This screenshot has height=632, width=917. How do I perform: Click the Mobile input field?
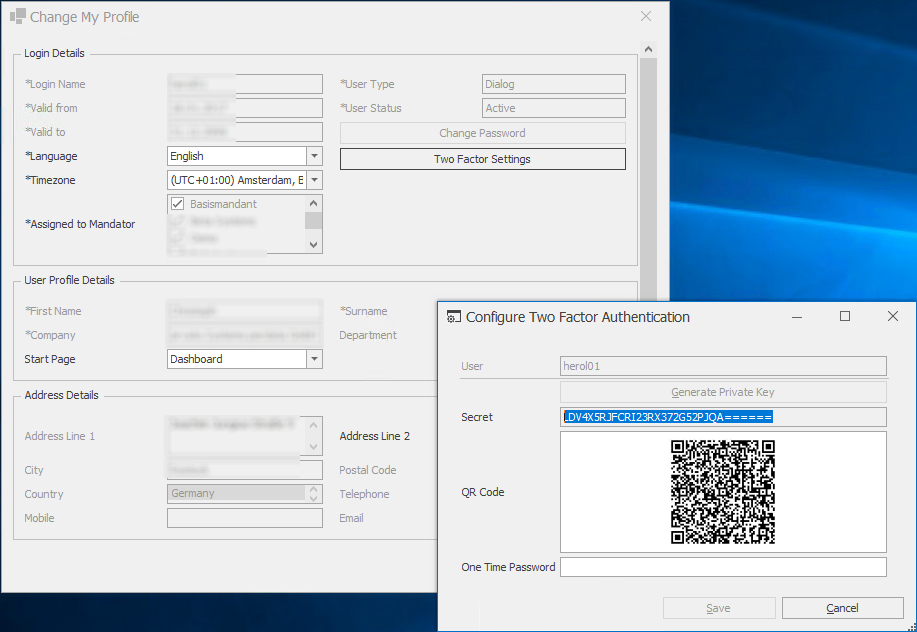(x=244, y=518)
